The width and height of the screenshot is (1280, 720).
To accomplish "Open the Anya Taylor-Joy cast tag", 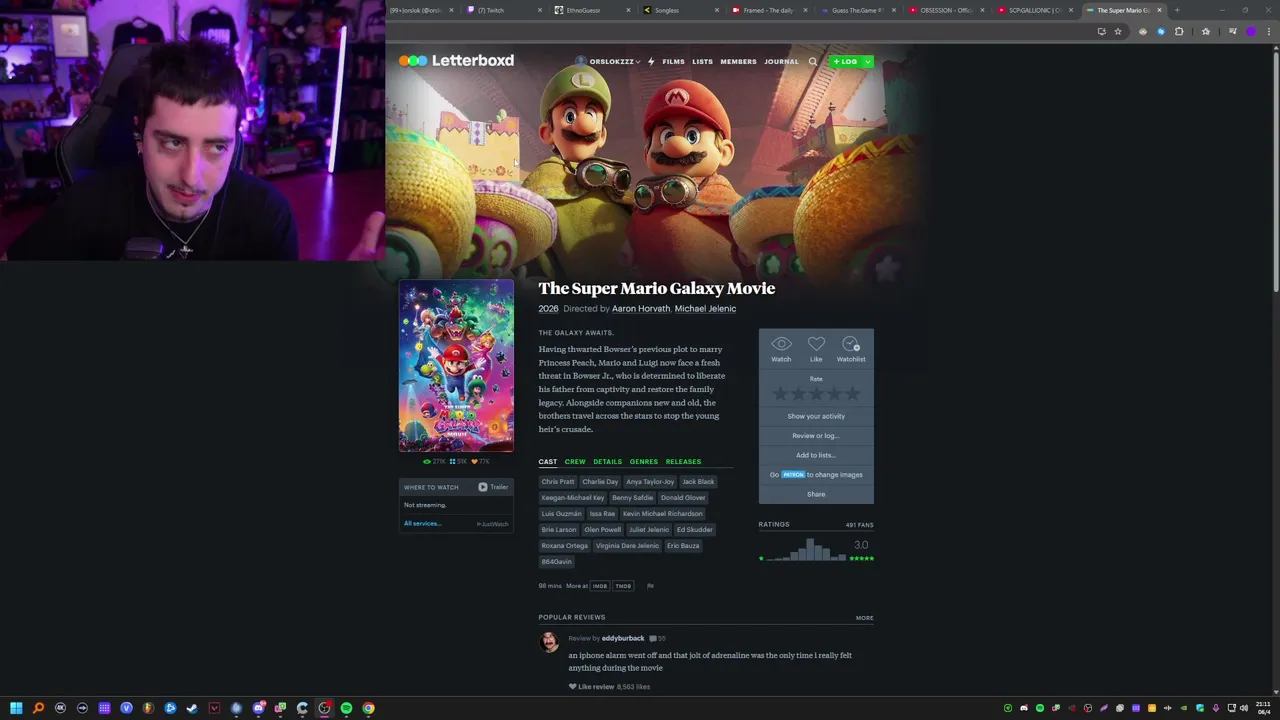I will coord(650,482).
